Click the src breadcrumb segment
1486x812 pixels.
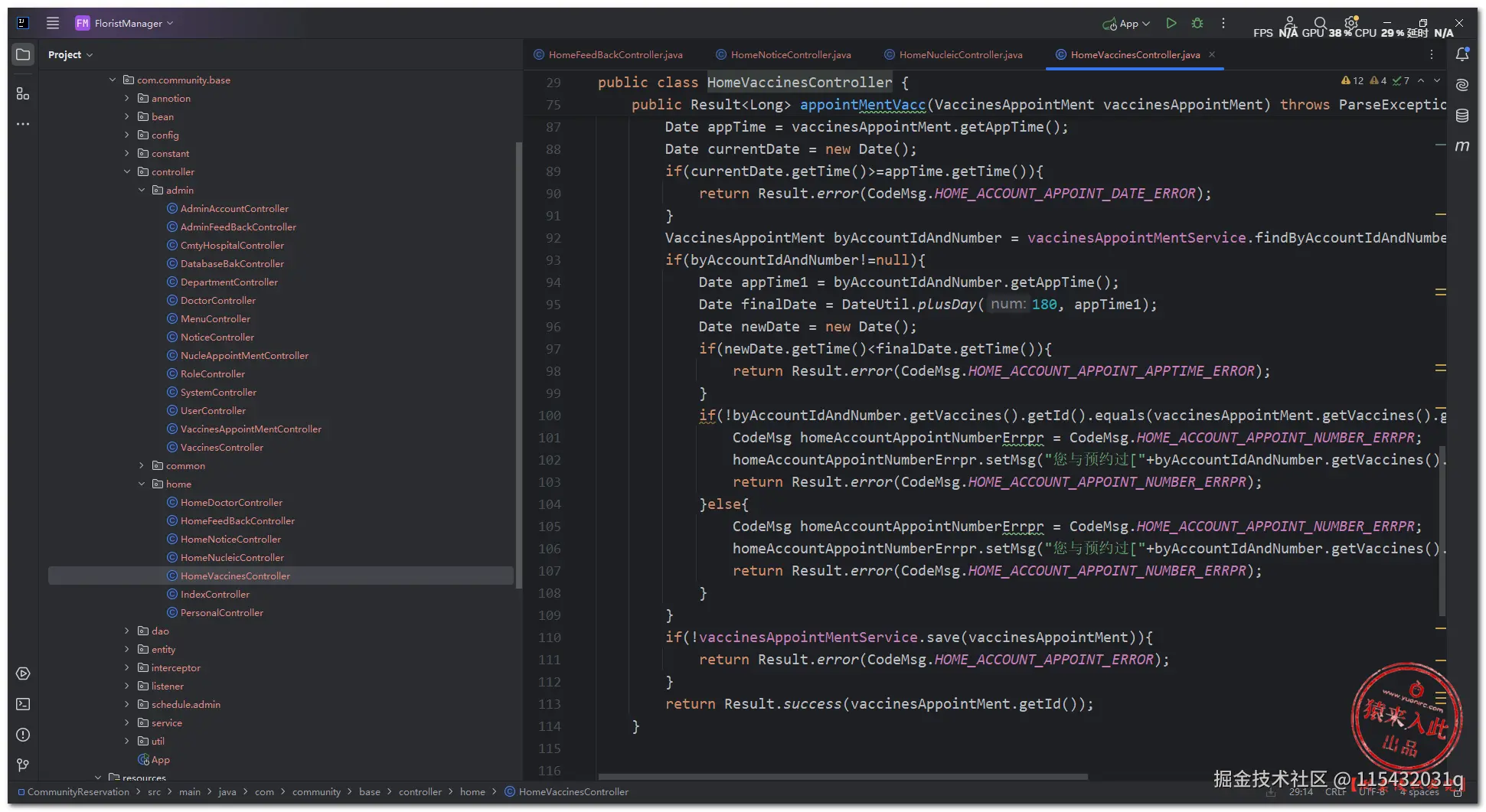tap(155, 792)
